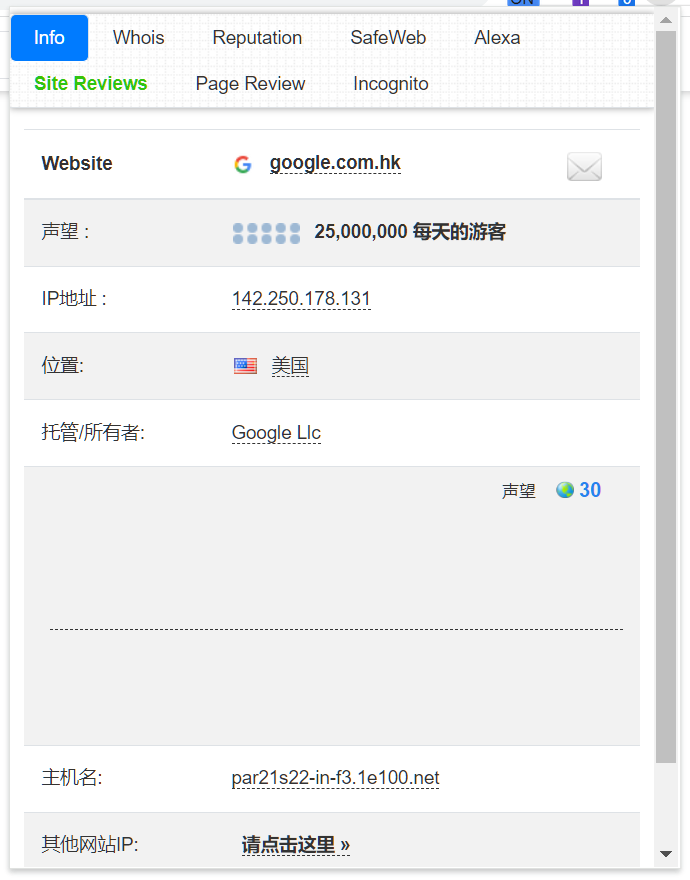Click the scrollbar up arrow
690x880 pixels.
(x=666, y=20)
